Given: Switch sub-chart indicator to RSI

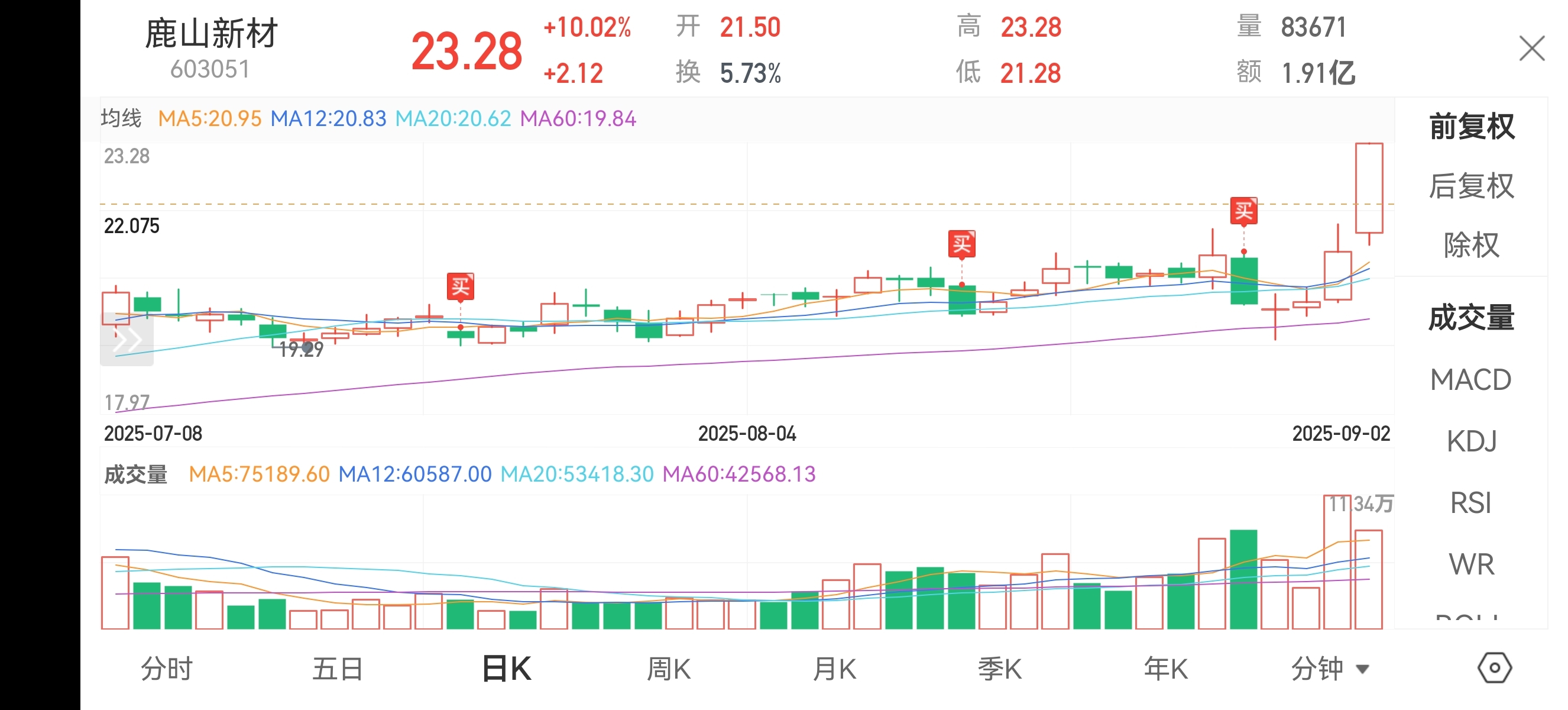Looking at the screenshot, I should [x=1471, y=503].
